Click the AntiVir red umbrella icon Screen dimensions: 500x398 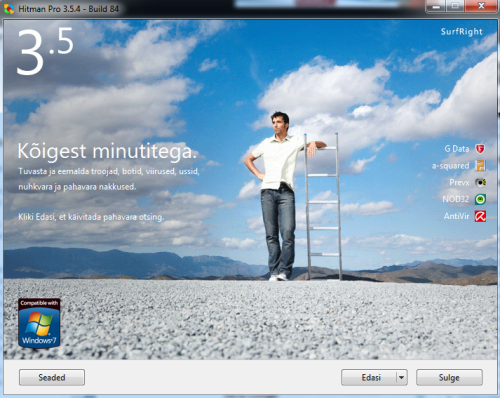point(480,216)
